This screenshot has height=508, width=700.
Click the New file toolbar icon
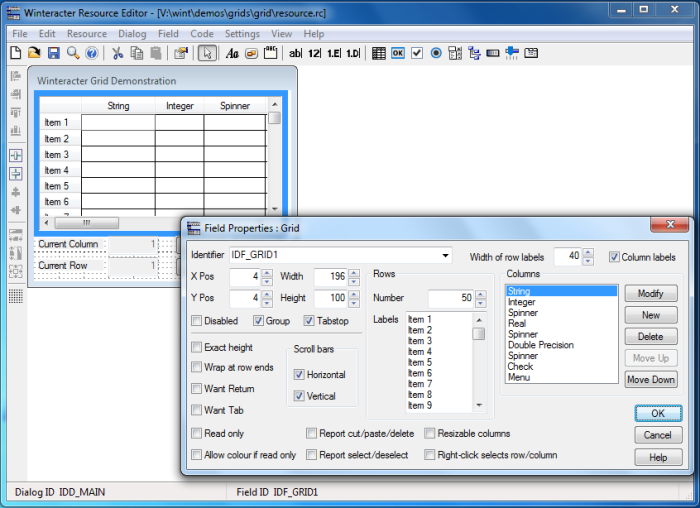[16, 53]
